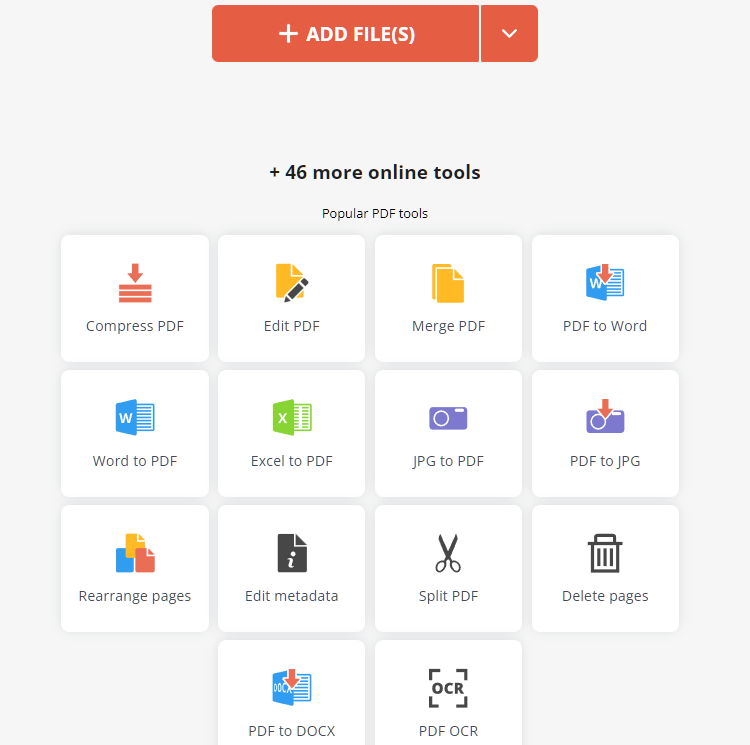Select the Split PDF scissors icon
750x745 pixels.
[448, 553]
